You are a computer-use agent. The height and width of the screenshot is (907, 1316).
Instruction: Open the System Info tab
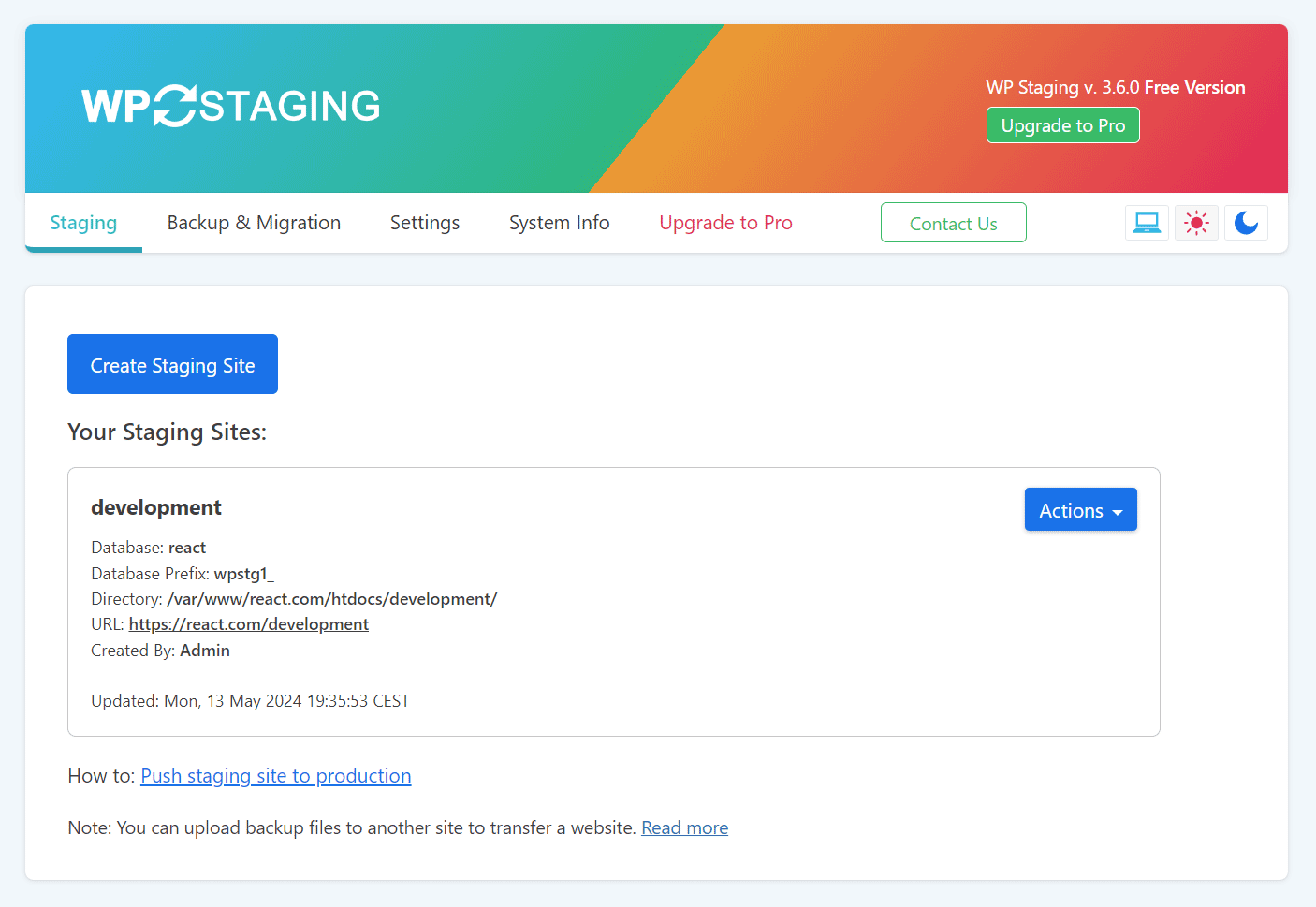[560, 223]
